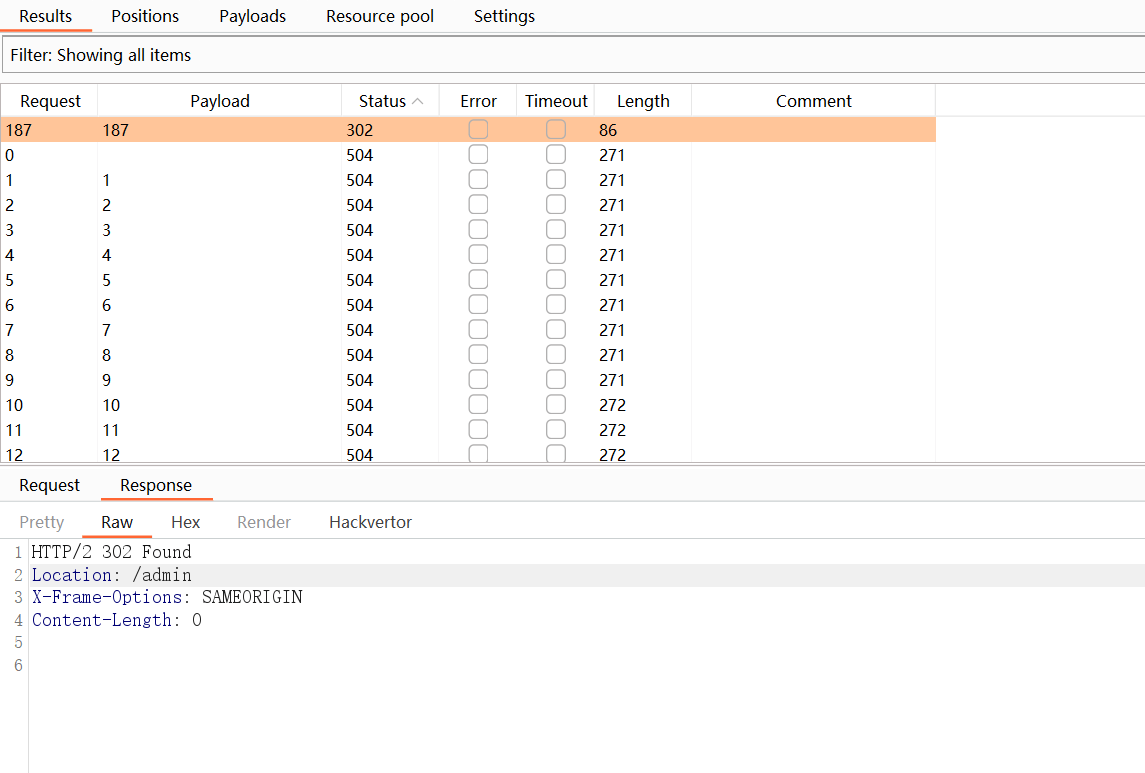
Task: Select the row with payload 9
Action: (x=468, y=380)
